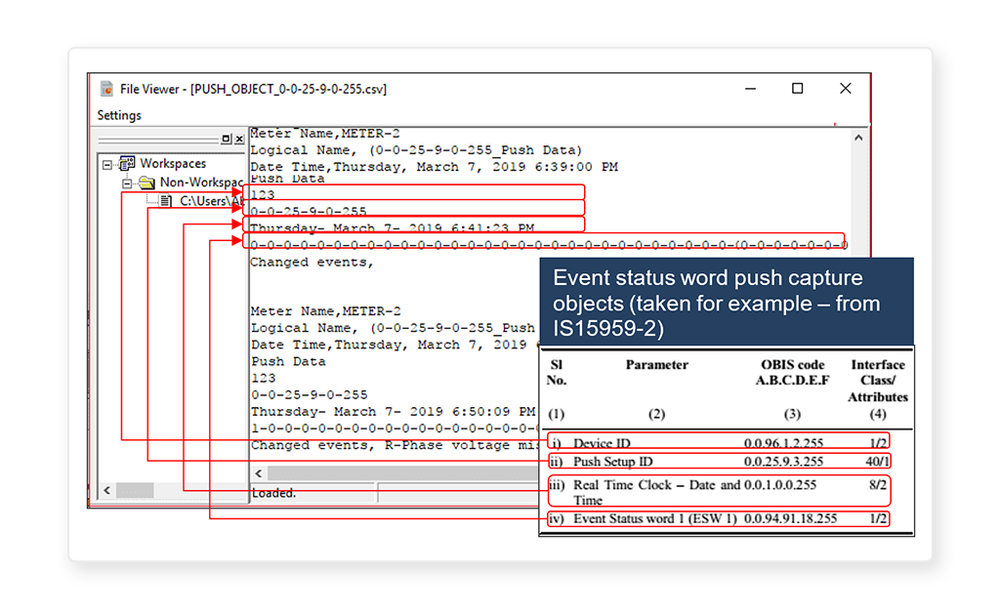Close the File Viewer window

tap(845, 88)
